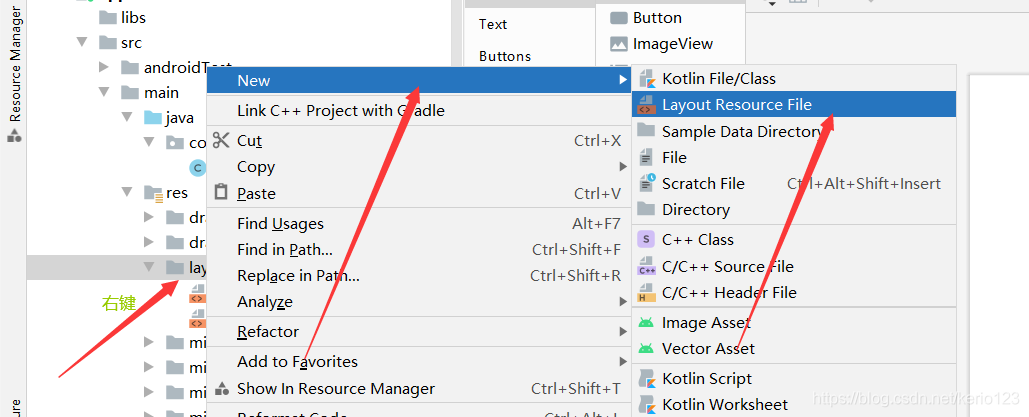This screenshot has width=1029, height=417.
Task: Expand the androidTest folder
Action: tap(104, 67)
